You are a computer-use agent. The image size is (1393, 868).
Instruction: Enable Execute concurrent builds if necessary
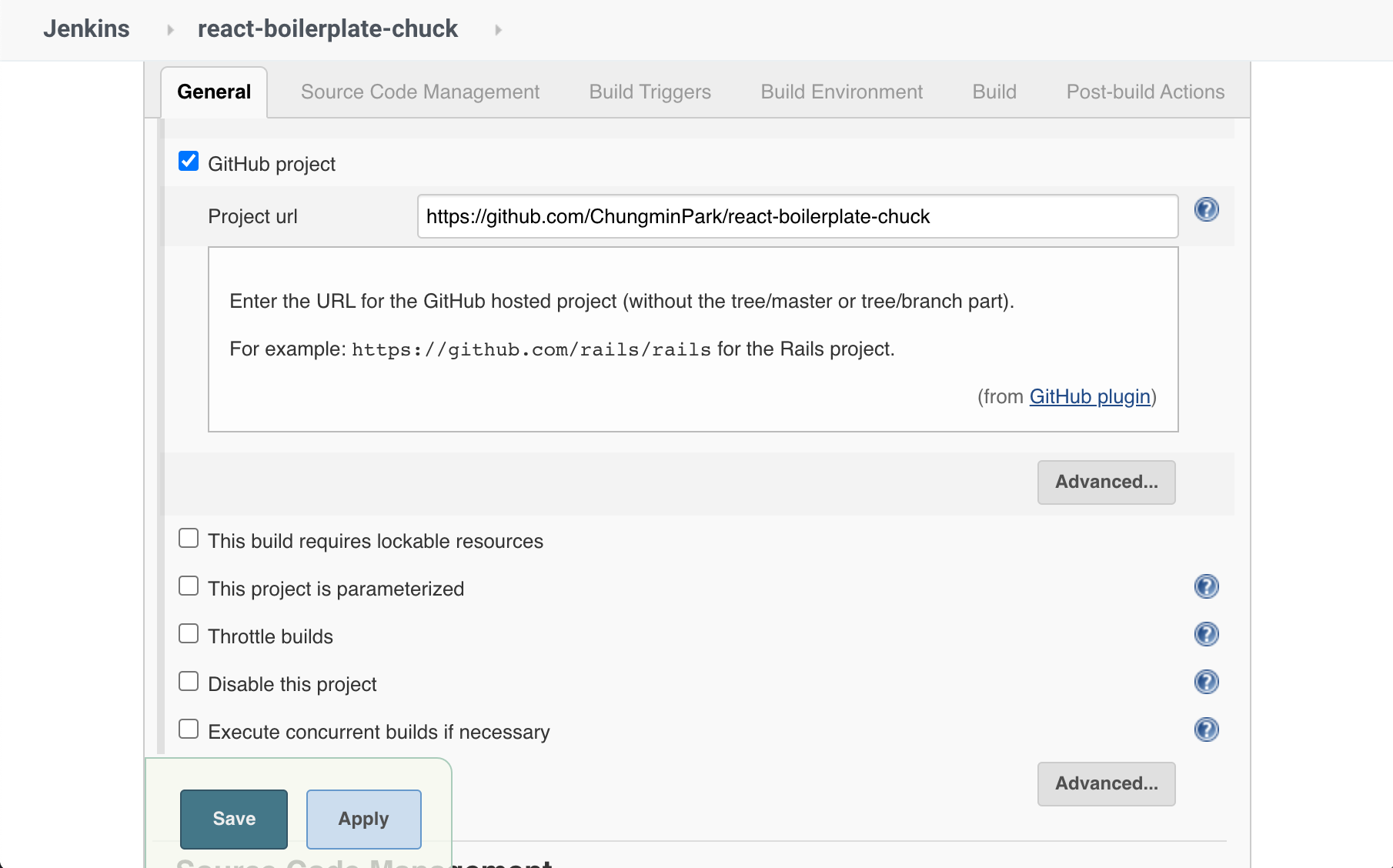(189, 729)
